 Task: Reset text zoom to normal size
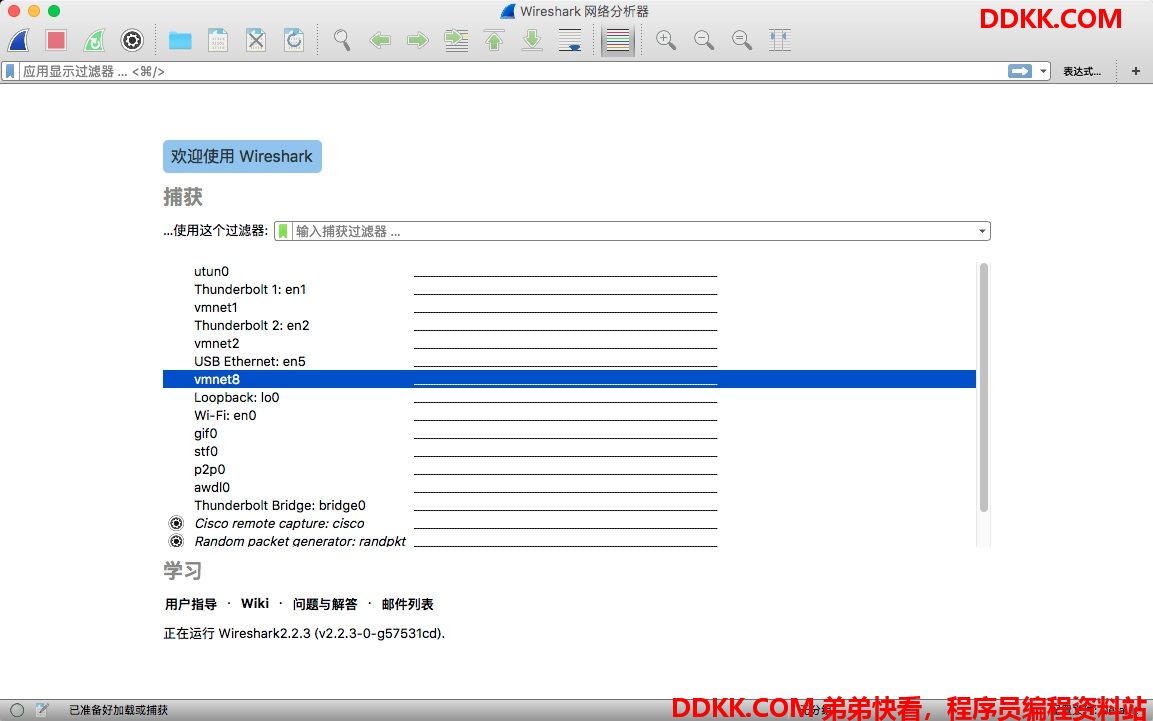[742, 40]
